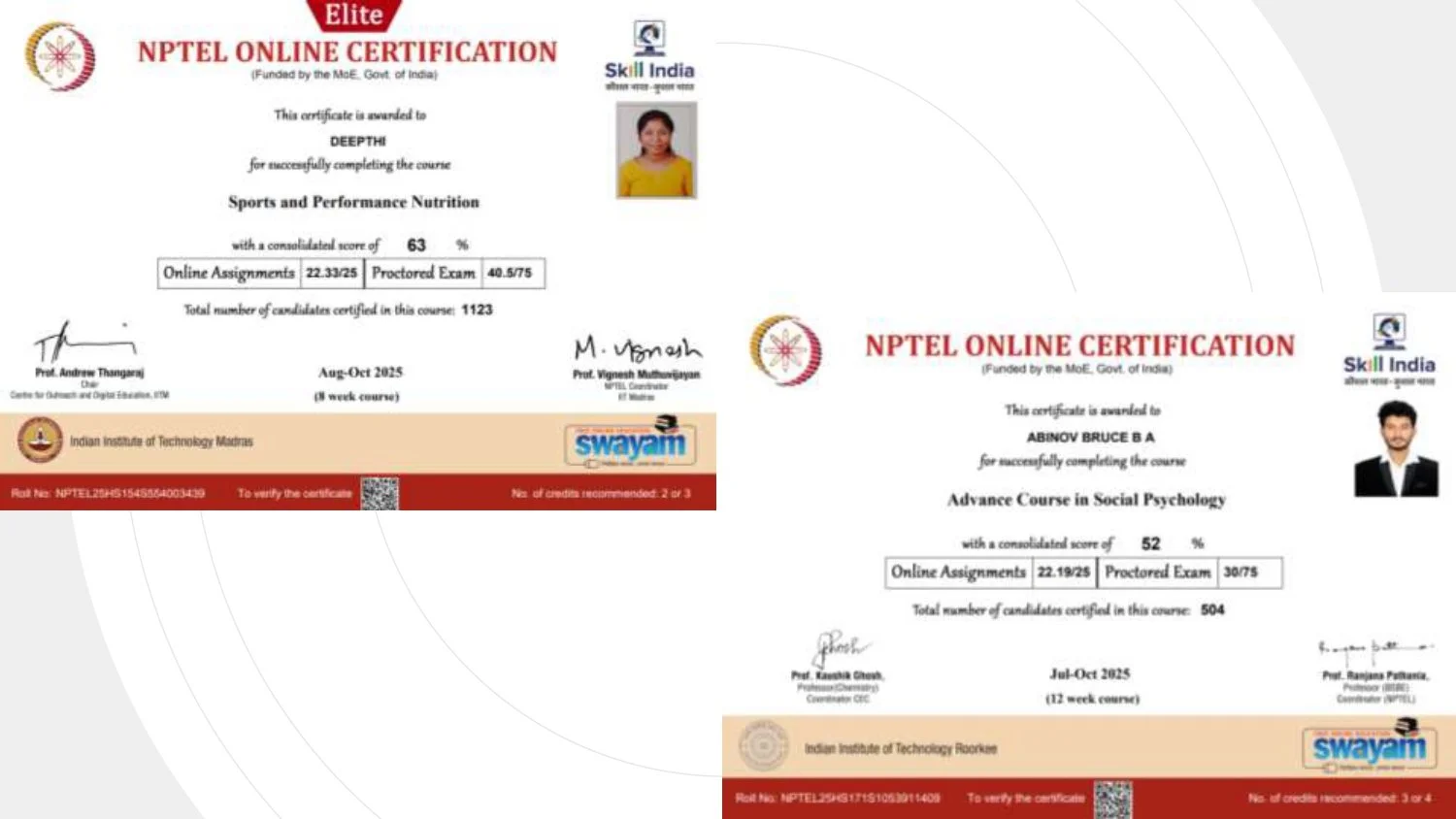The height and width of the screenshot is (819, 1456).
Task: Click the credits recommended 2 or 3 text
Action: [x=602, y=494]
